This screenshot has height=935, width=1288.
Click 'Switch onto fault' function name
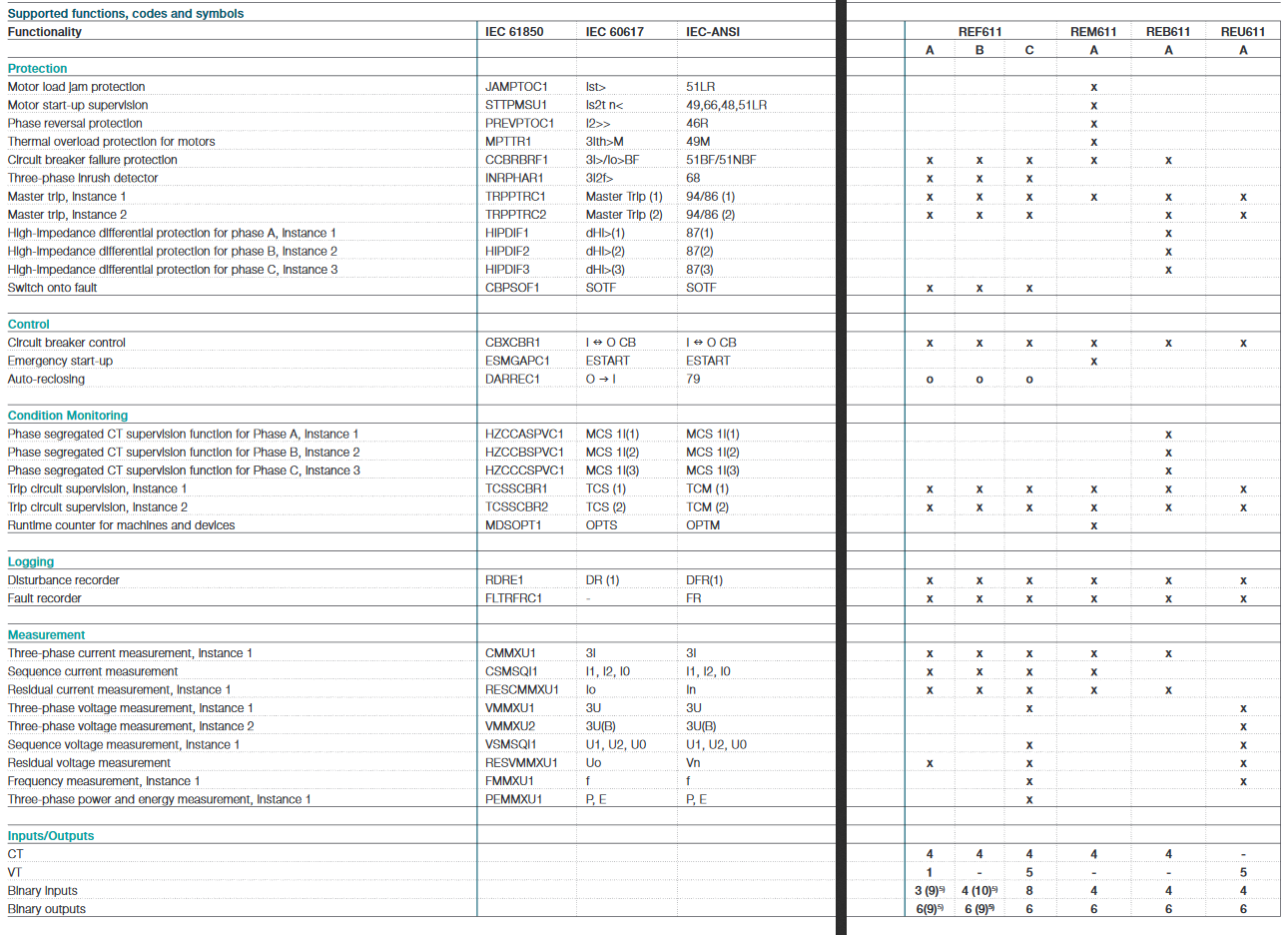tap(52, 288)
